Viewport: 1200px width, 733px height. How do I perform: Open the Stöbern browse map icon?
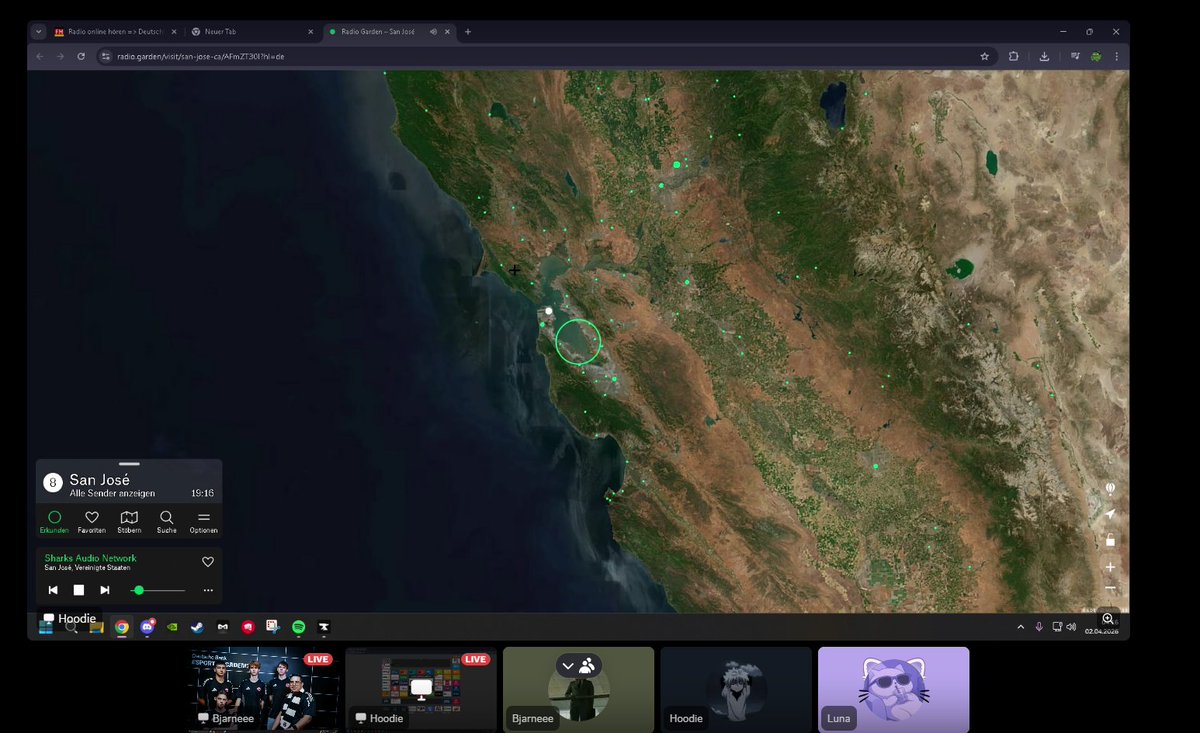click(129, 522)
